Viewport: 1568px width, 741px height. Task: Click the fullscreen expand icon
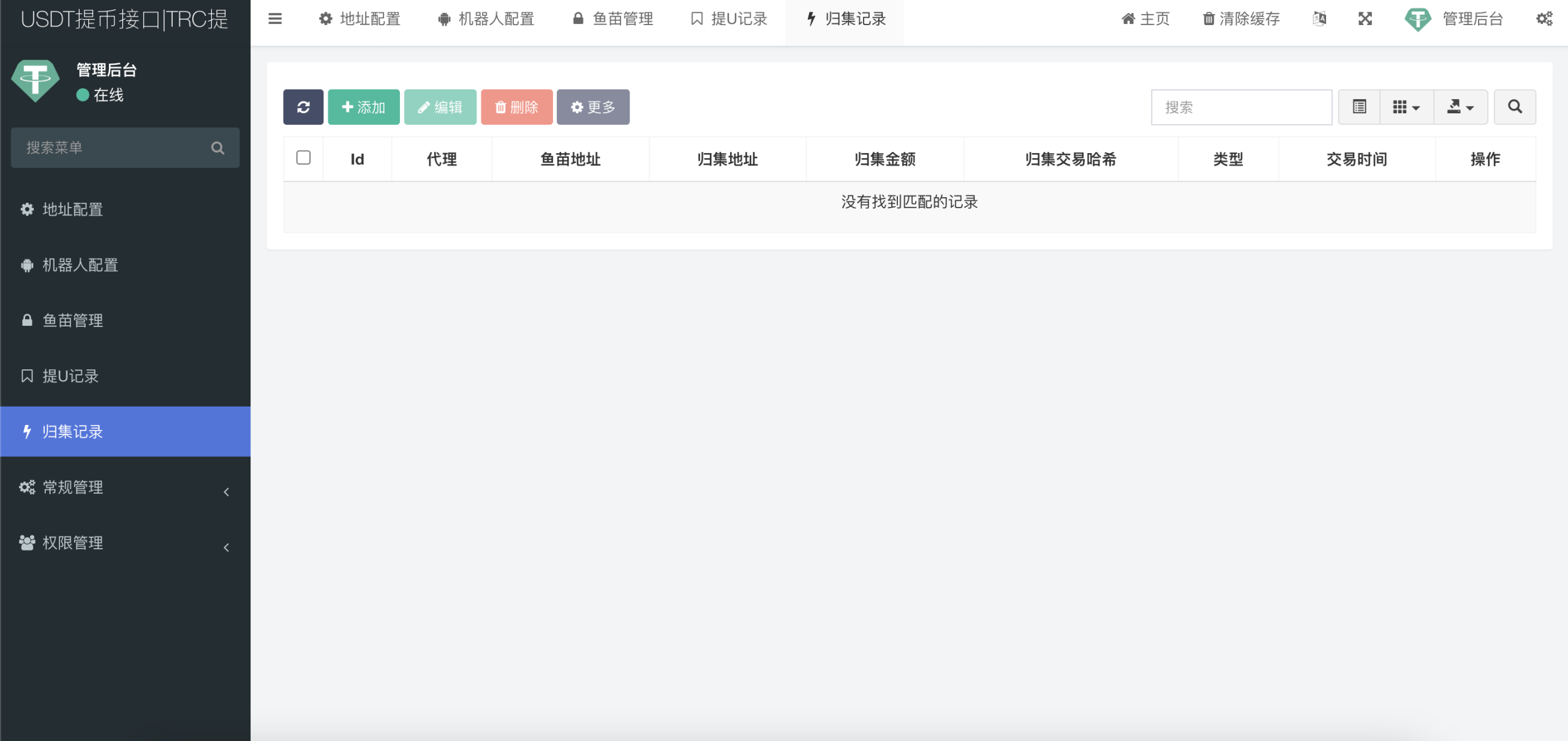click(1365, 19)
